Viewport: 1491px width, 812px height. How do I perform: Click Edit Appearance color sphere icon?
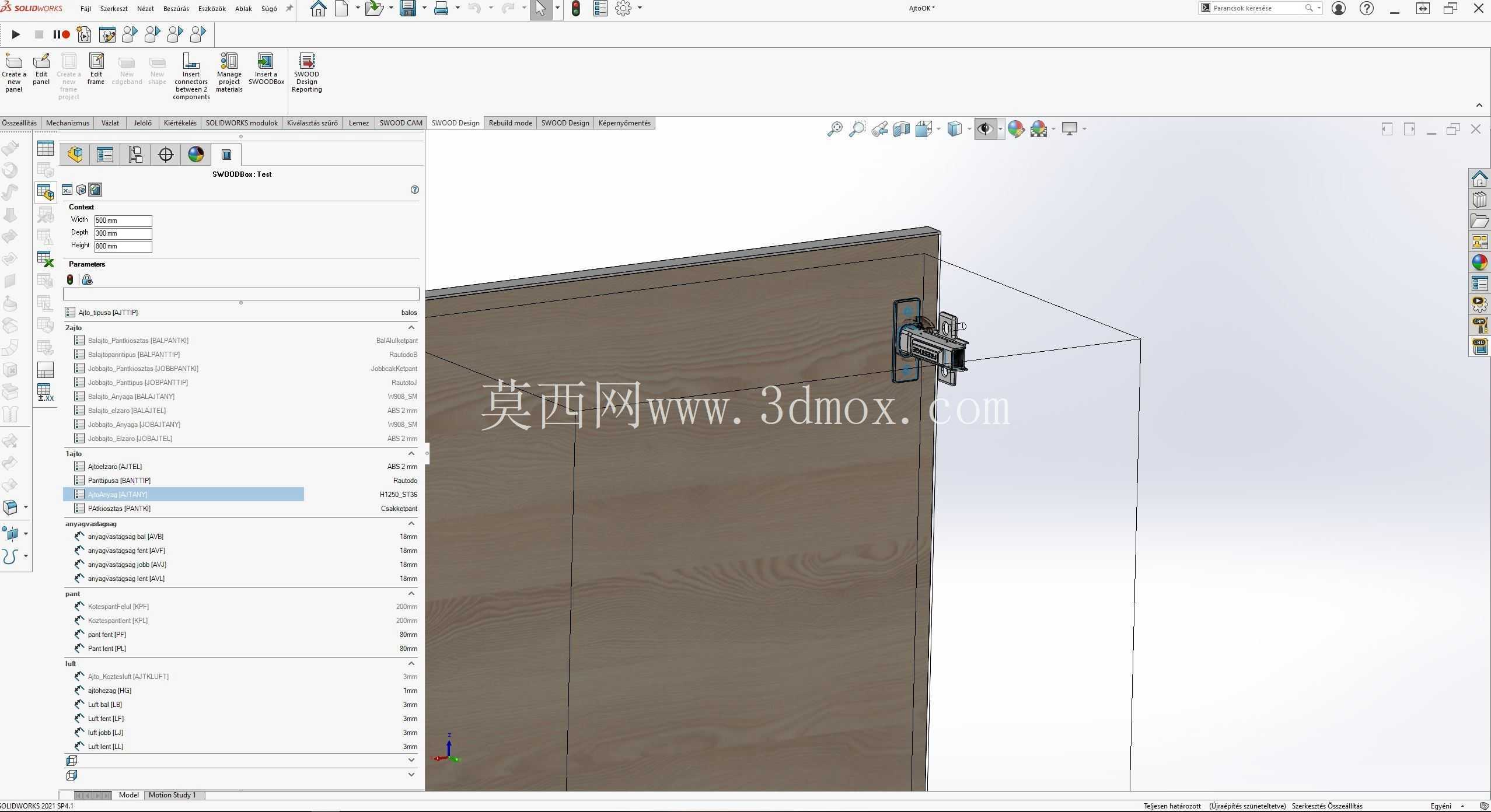coord(1016,129)
